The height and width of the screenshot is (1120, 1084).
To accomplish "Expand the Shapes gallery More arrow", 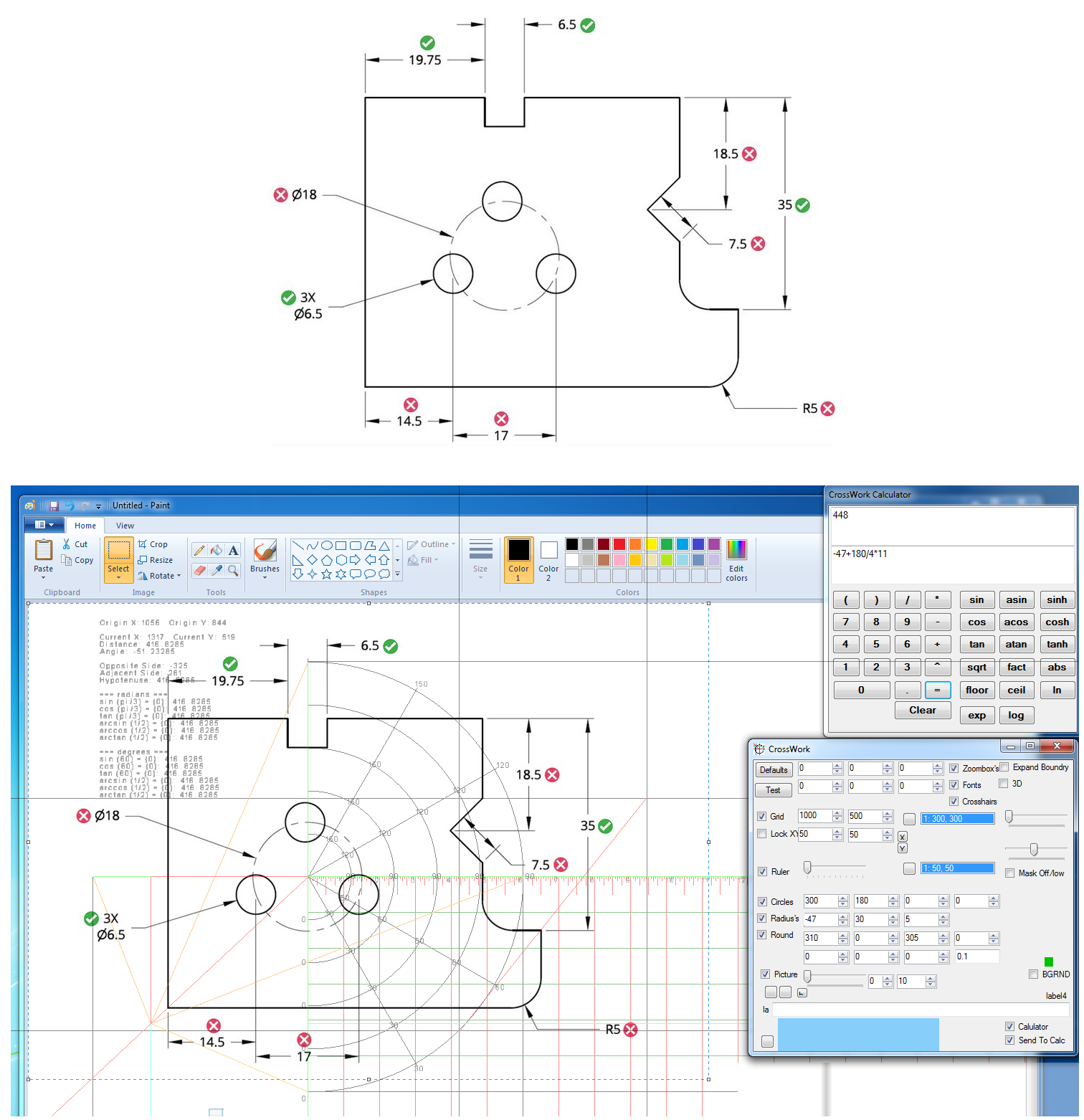I will coord(398,574).
